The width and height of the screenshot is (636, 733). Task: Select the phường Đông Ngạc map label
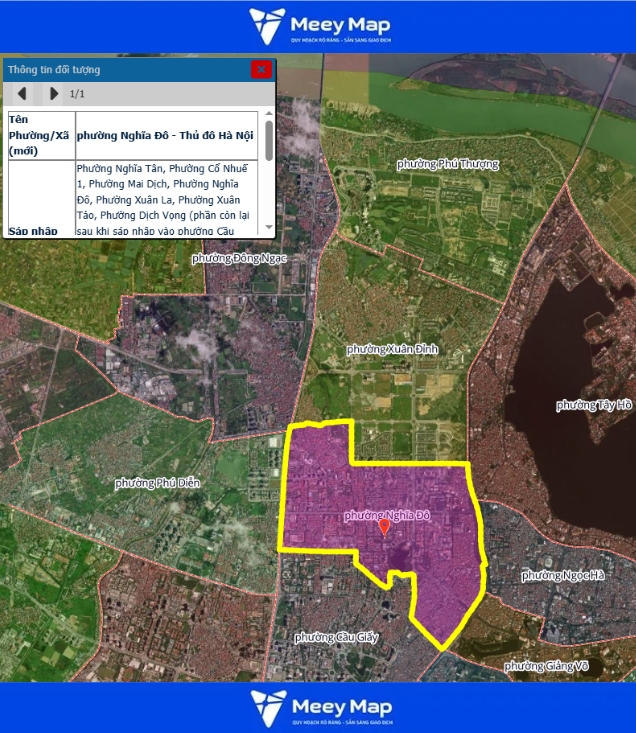[239, 258]
